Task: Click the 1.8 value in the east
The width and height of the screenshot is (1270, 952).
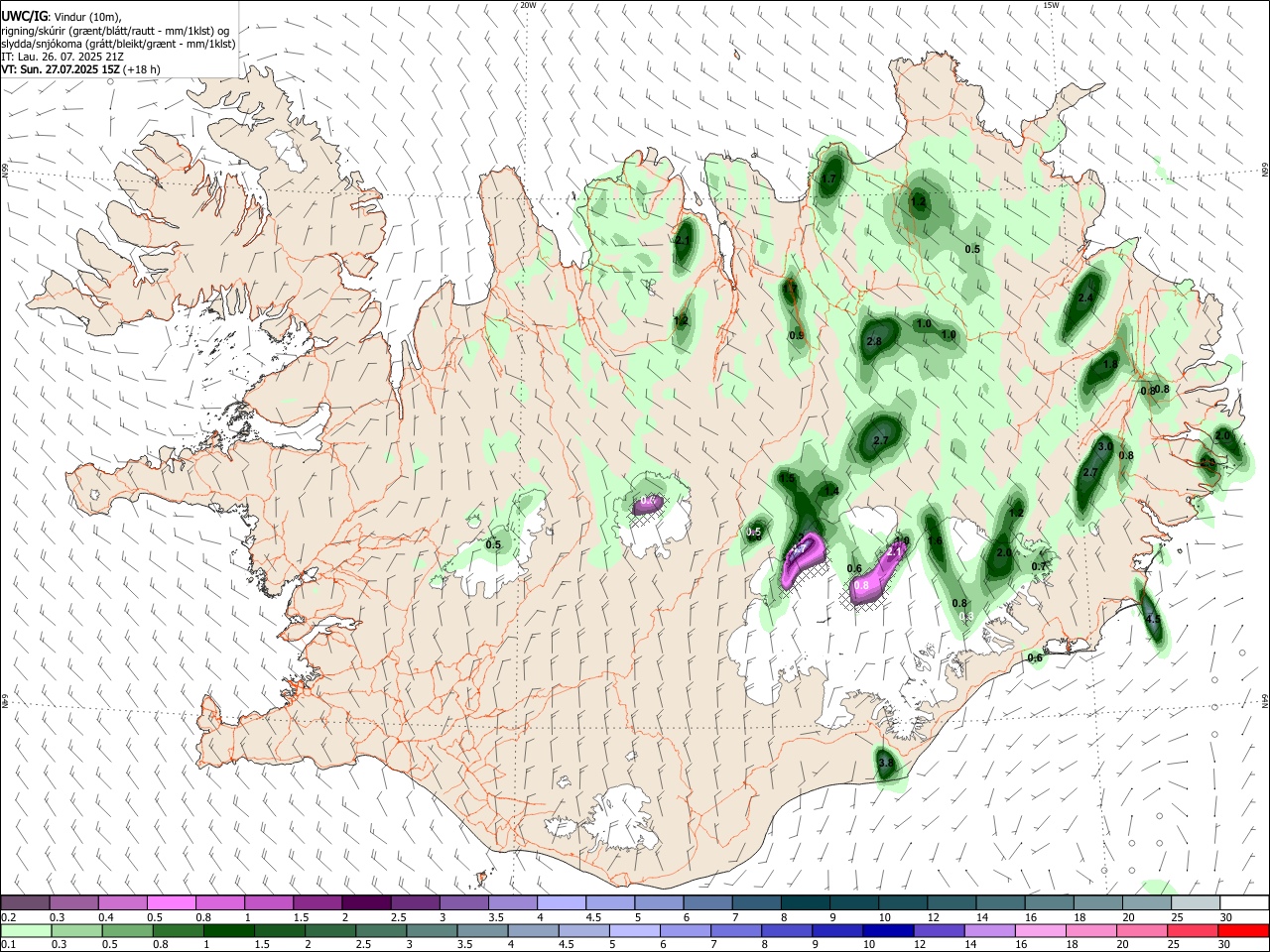Action: coord(1110,365)
